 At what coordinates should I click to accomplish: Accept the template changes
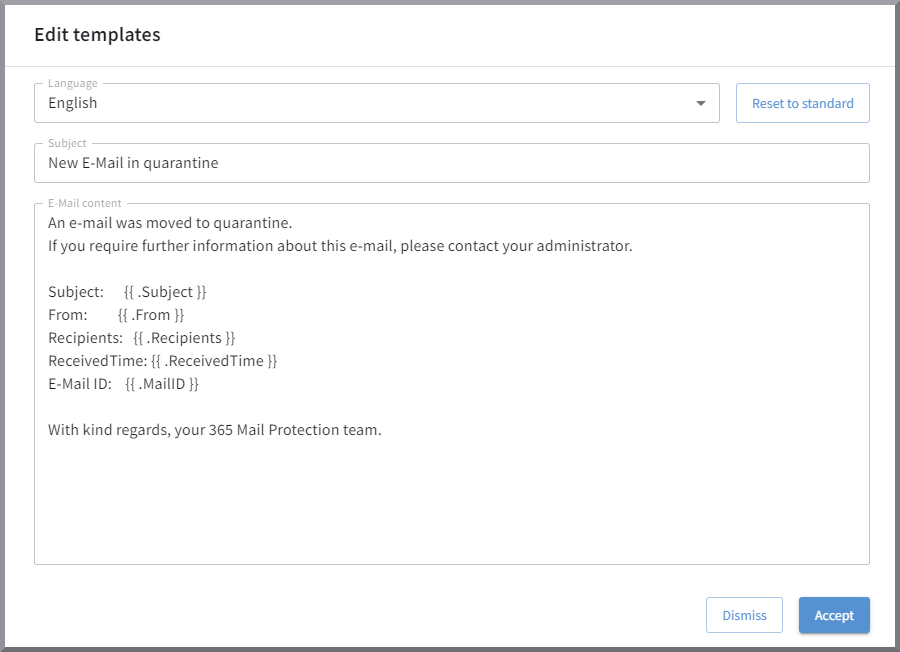click(834, 615)
